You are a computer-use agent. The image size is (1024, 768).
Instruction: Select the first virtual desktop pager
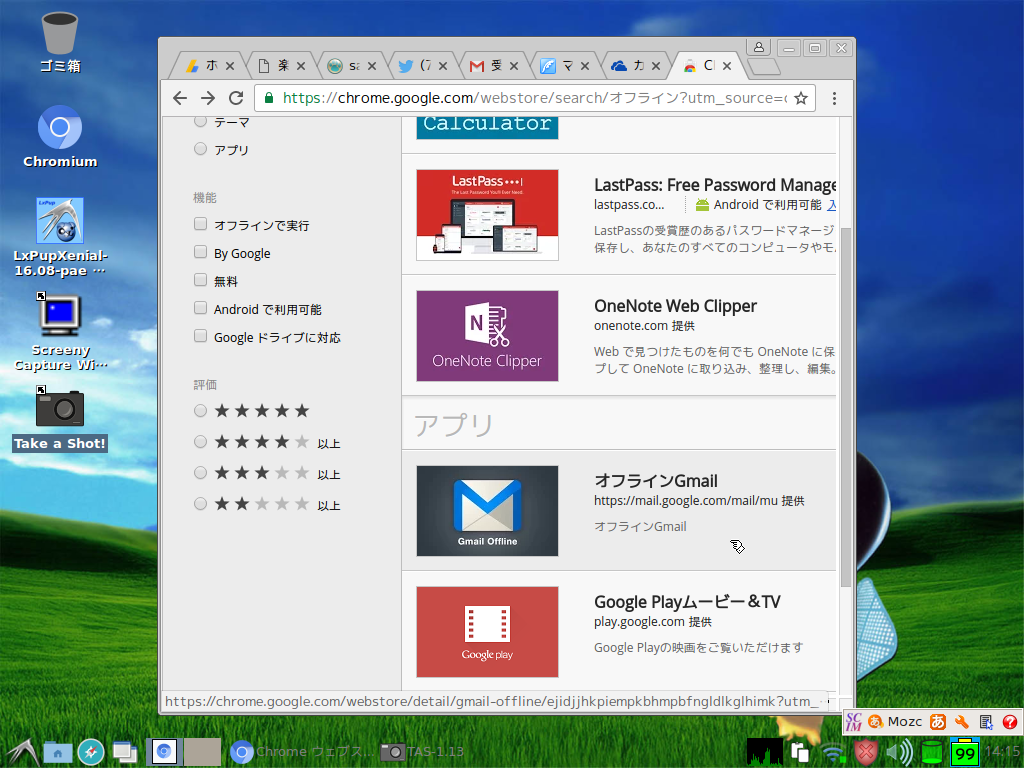(x=164, y=752)
